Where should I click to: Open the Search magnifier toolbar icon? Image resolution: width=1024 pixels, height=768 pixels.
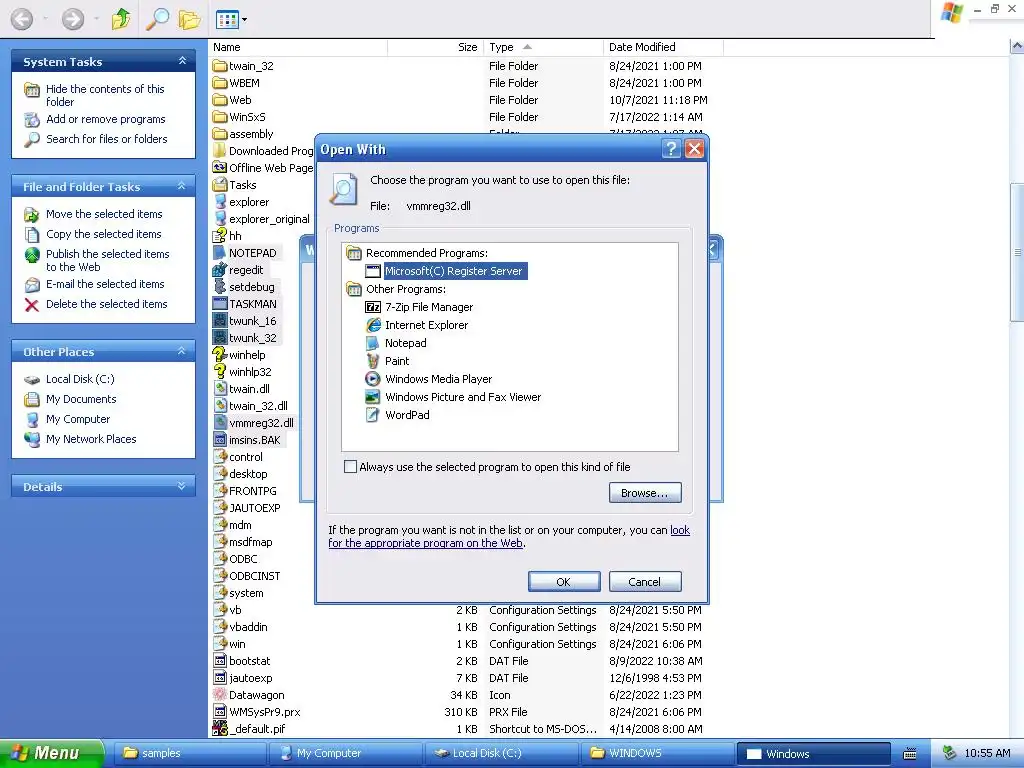click(157, 19)
